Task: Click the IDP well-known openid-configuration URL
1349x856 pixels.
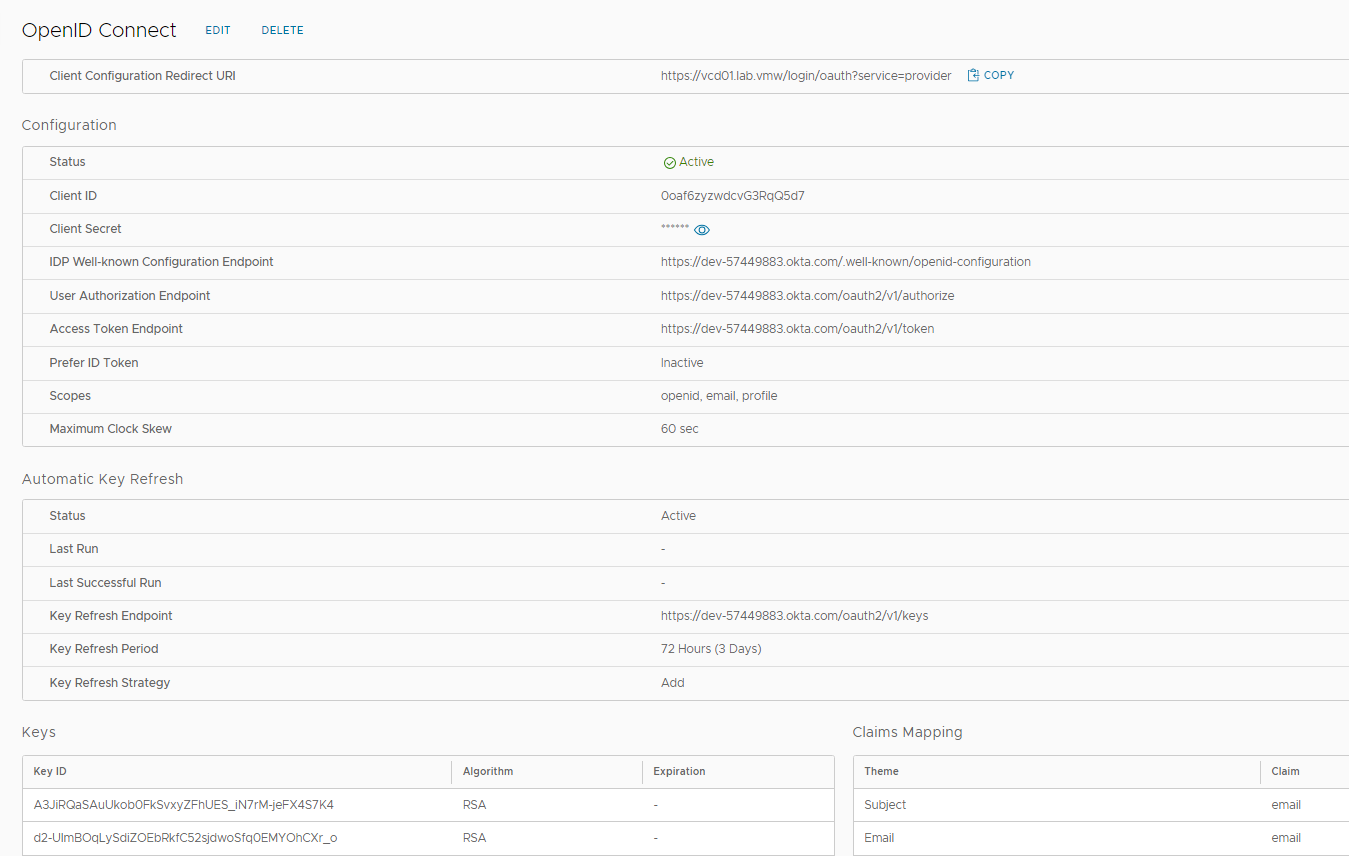Action: point(845,262)
